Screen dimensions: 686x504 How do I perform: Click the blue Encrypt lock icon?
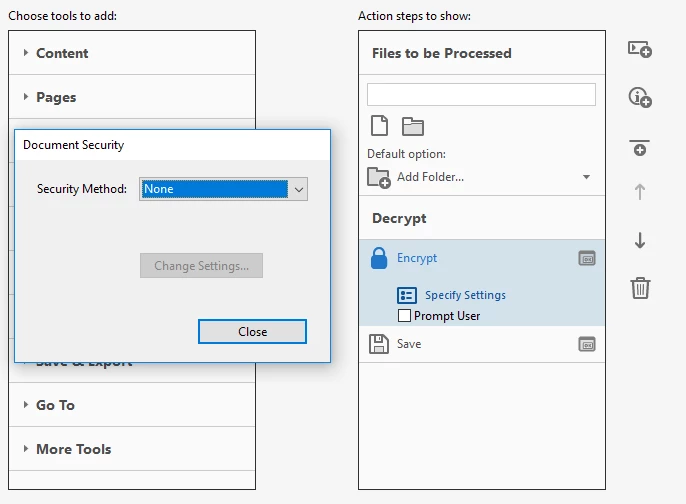(379, 258)
